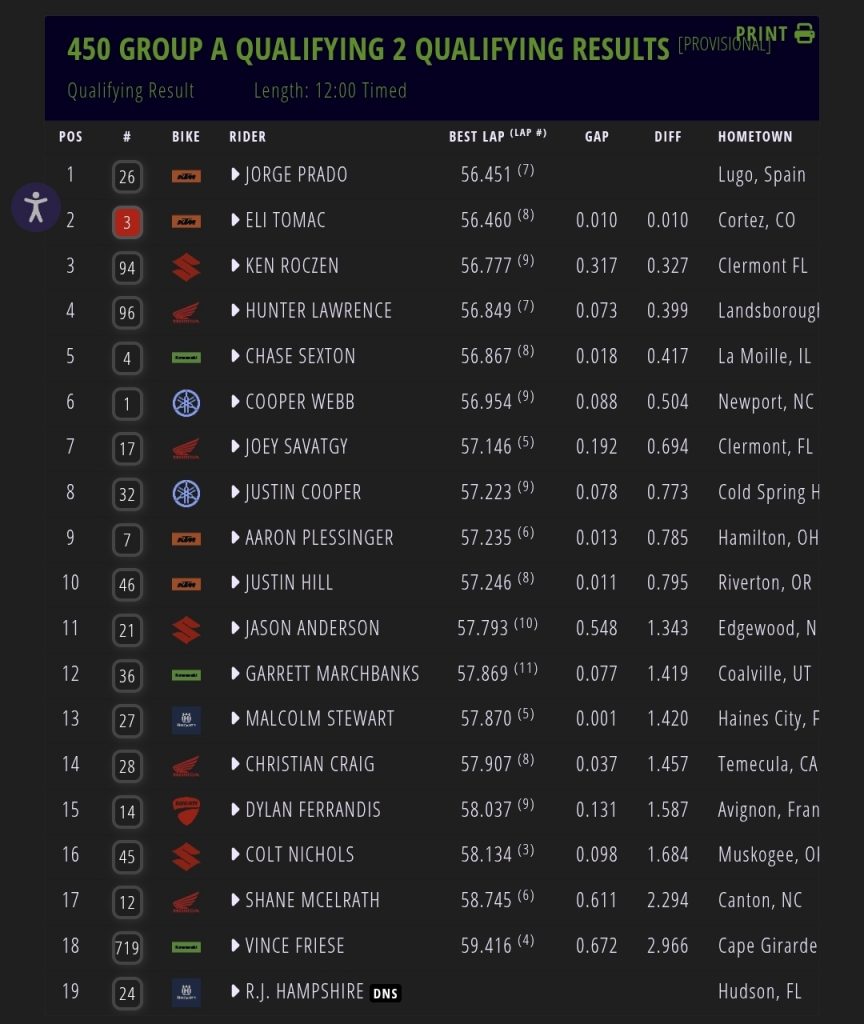Screen dimensions: 864x1024
Task: Click Eli Tomac's red number 3 badge
Action: 127,222
